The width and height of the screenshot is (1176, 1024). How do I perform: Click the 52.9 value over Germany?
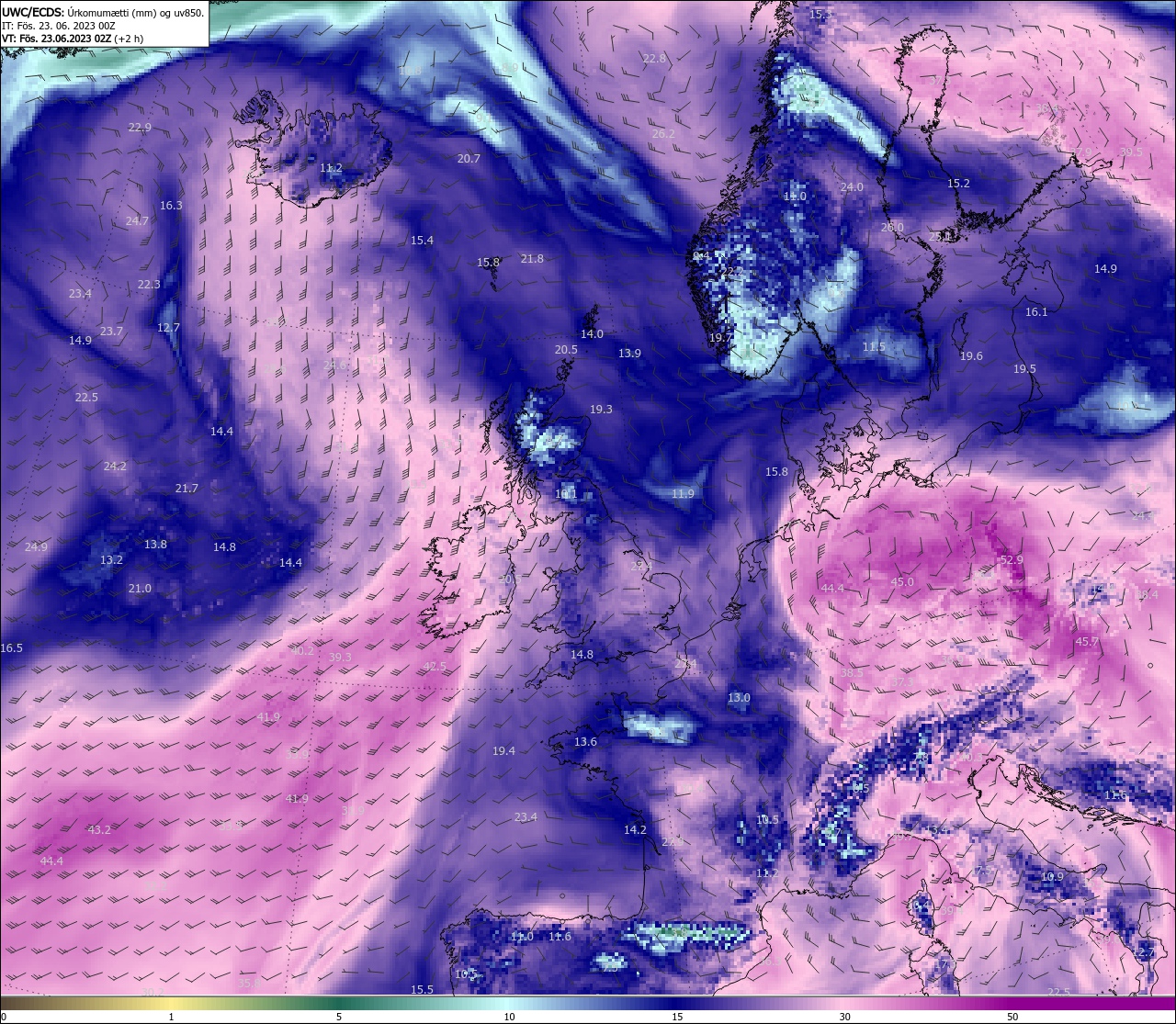(x=1012, y=560)
